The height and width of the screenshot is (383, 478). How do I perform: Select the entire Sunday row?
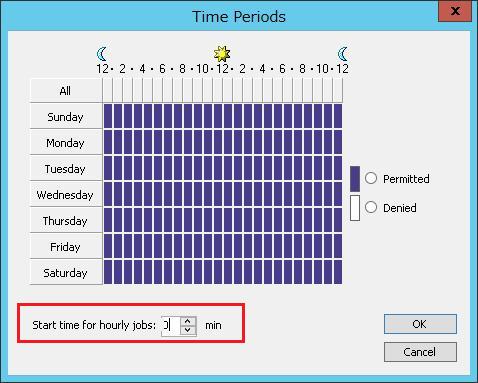66,116
